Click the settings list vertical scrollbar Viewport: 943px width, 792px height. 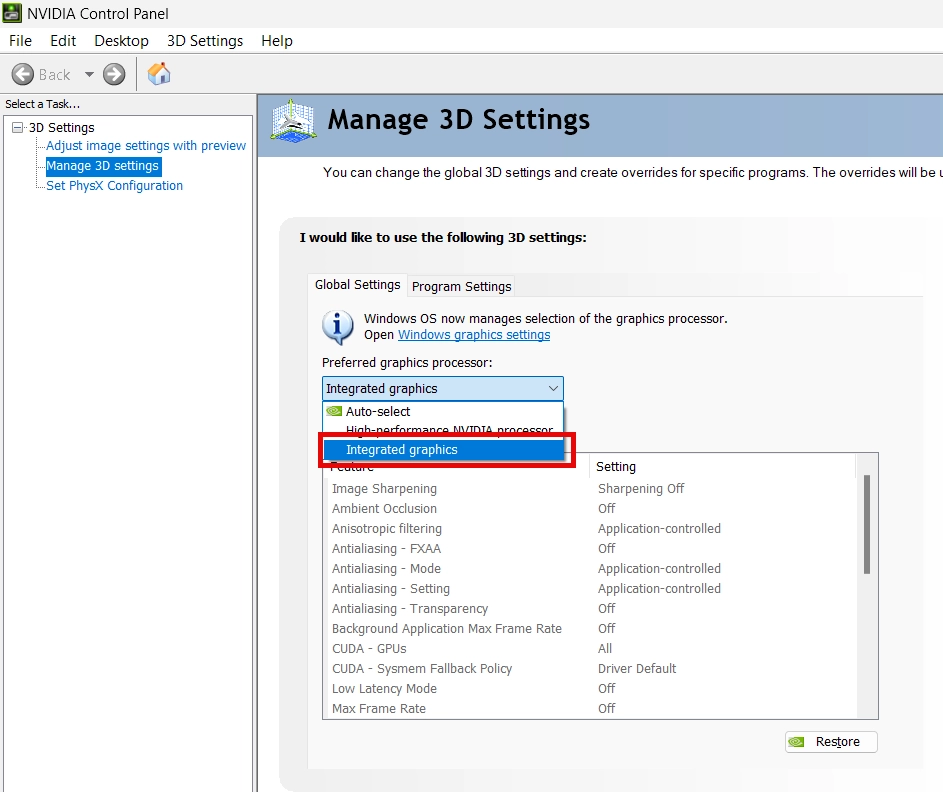[x=866, y=525]
